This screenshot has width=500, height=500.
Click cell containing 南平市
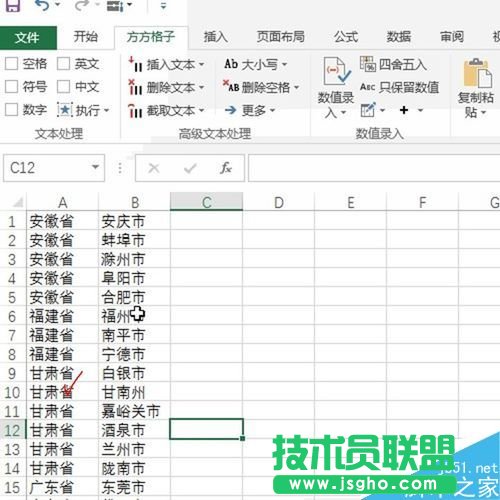(x=134, y=335)
